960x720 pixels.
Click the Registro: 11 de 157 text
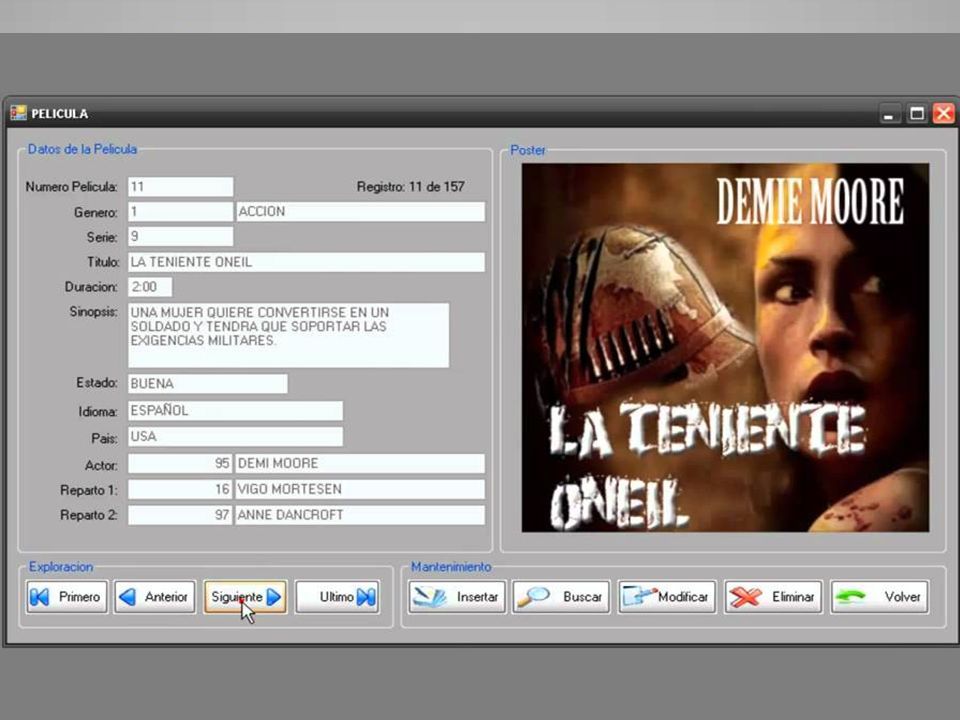pos(410,187)
